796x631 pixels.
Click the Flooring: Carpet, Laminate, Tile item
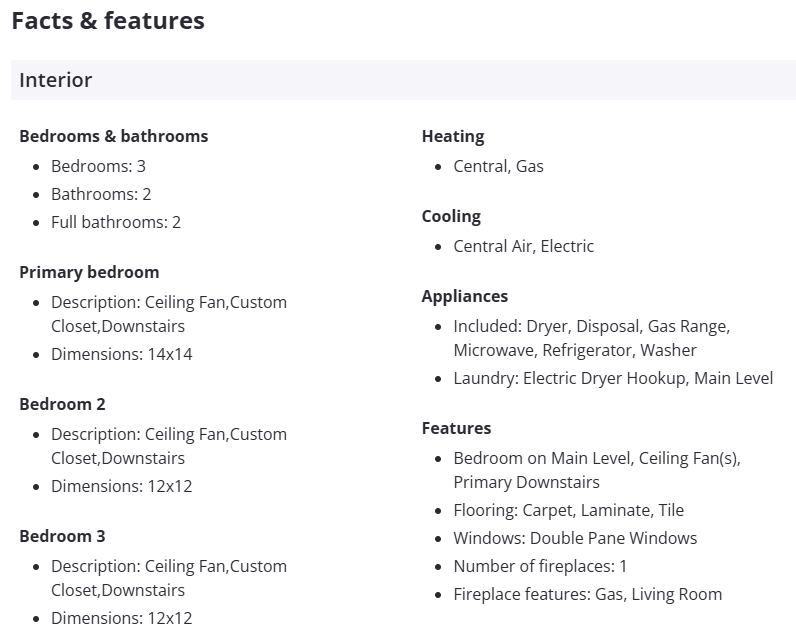click(568, 510)
